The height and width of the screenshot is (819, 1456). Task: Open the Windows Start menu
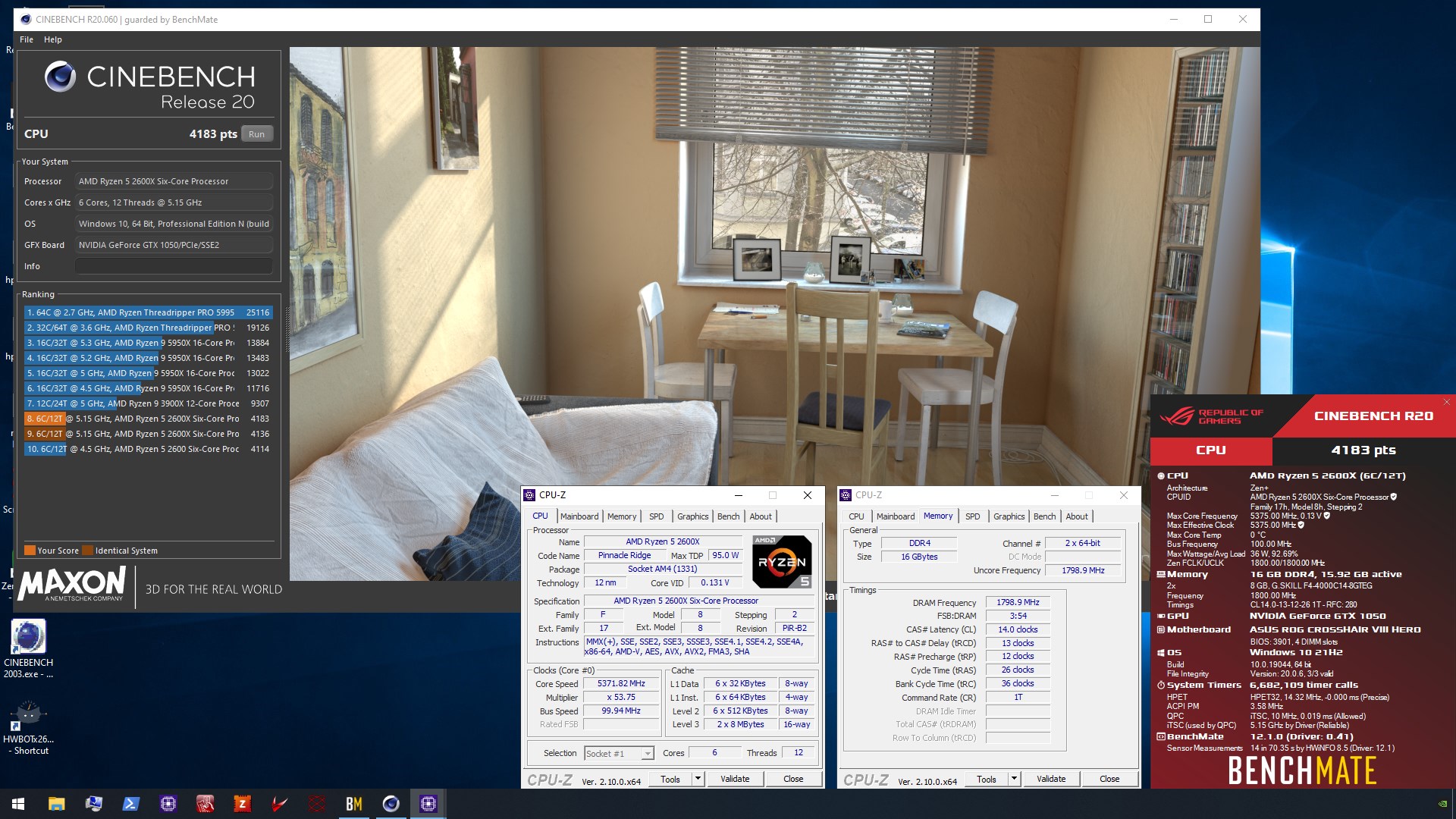click(x=18, y=804)
